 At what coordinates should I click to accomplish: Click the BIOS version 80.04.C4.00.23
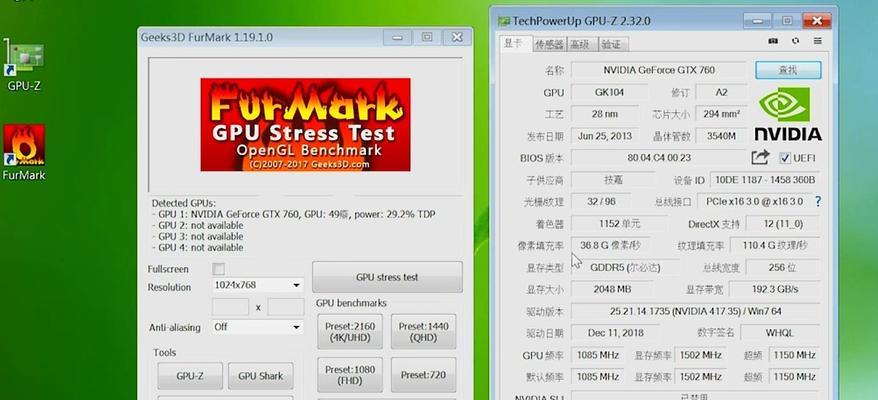click(659, 158)
